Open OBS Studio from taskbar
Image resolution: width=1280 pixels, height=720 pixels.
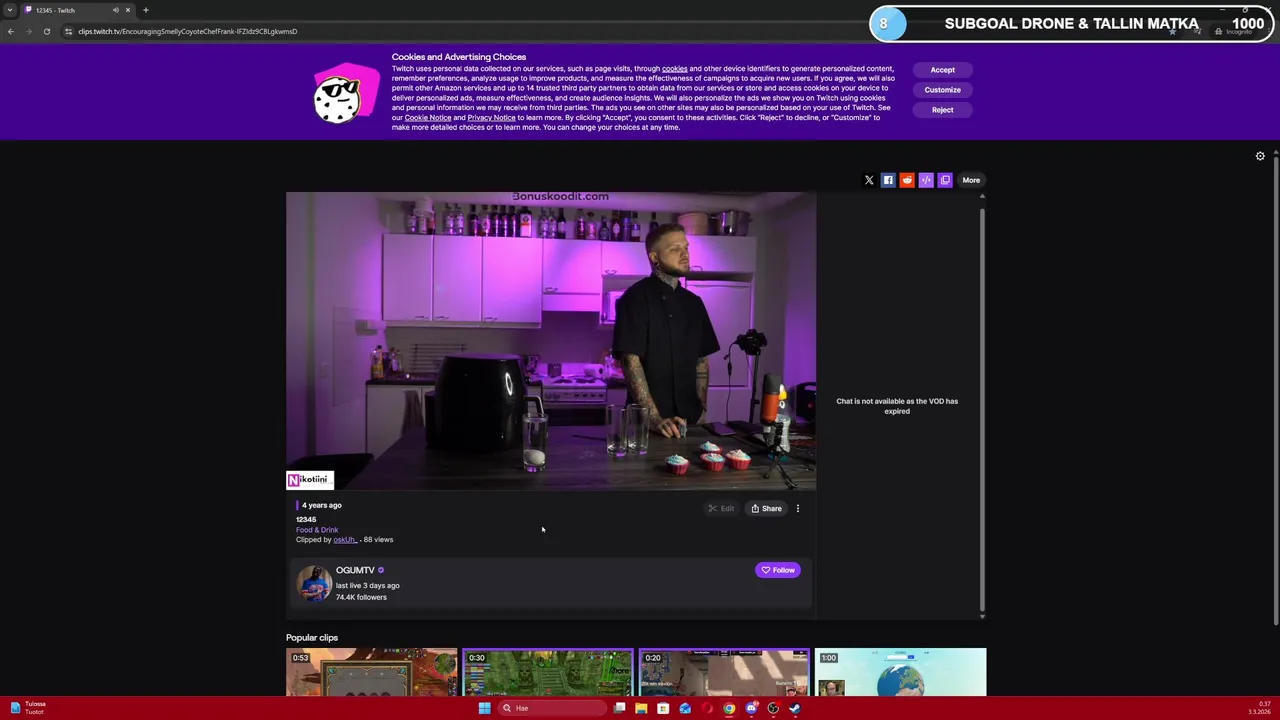[x=773, y=708]
